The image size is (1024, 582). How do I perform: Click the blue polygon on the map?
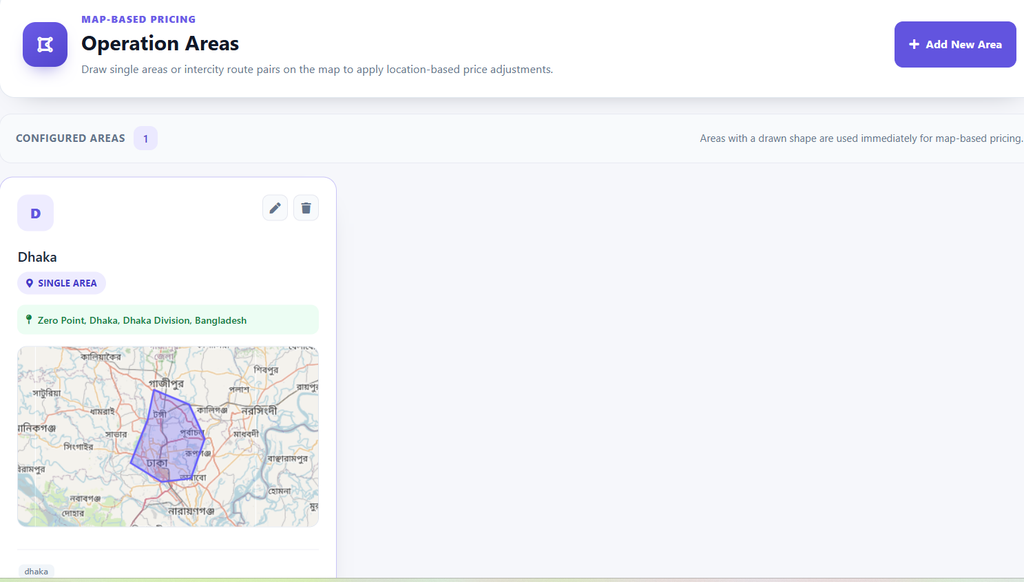(168, 436)
